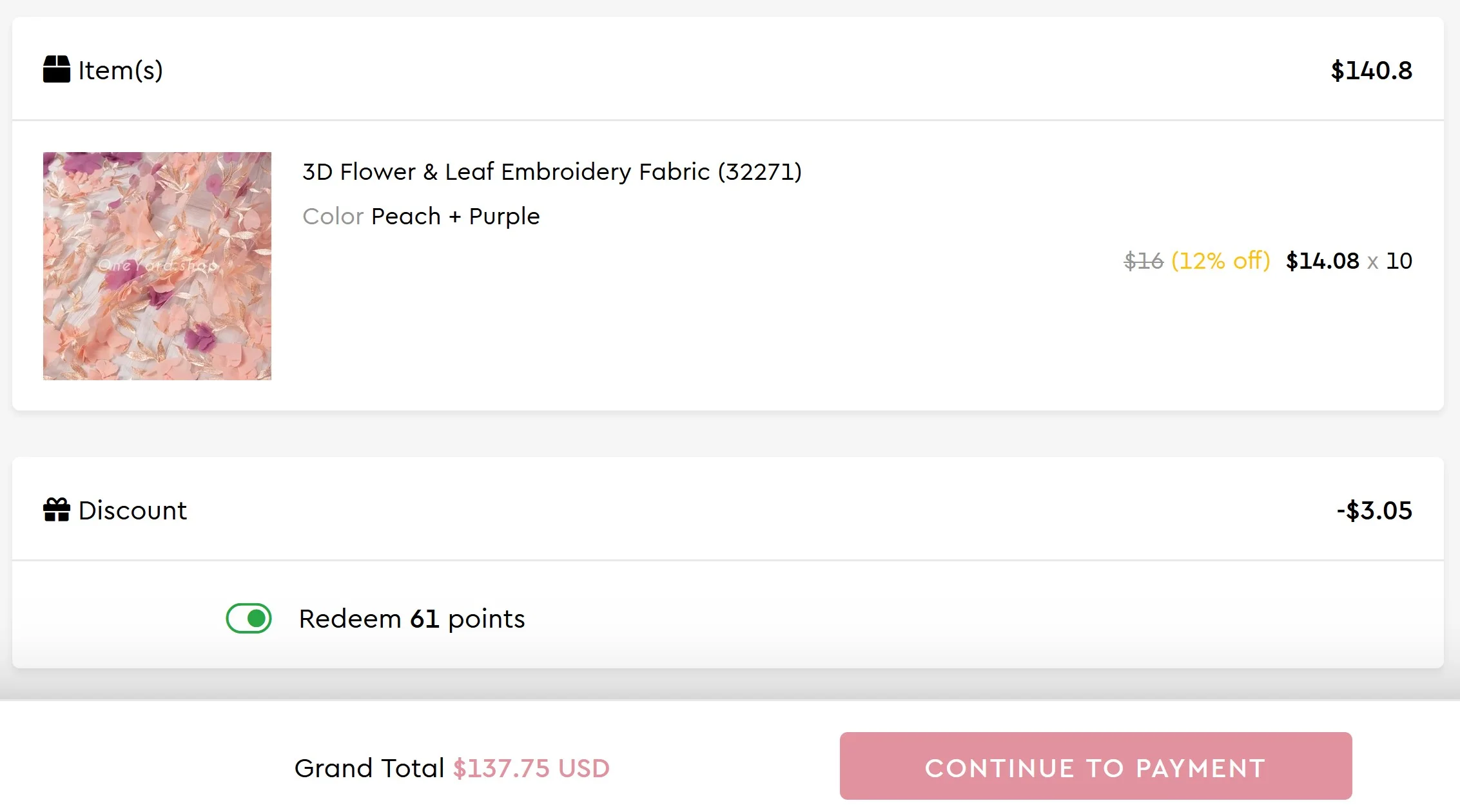Click the gift icon beside Discount
The image size is (1460, 812).
pos(57,510)
